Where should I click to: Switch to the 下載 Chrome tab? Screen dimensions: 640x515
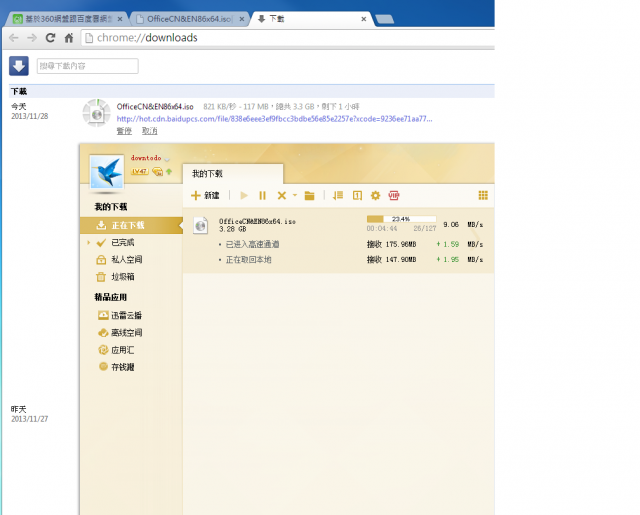(x=312, y=19)
